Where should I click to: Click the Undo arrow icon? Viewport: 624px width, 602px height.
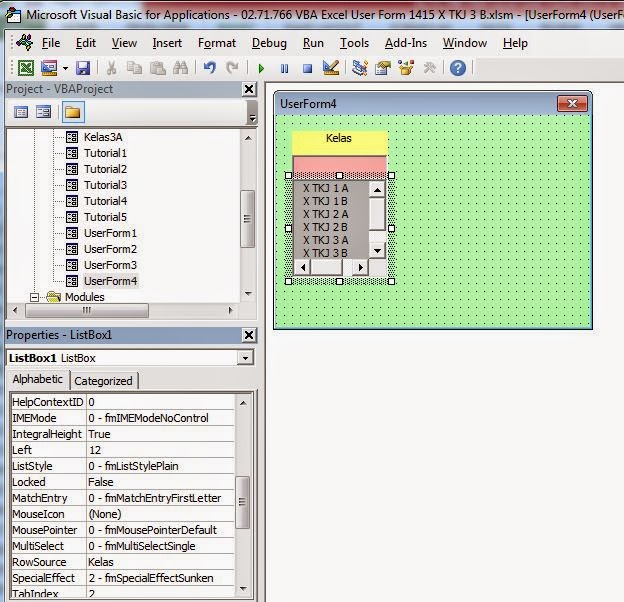[x=210, y=68]
